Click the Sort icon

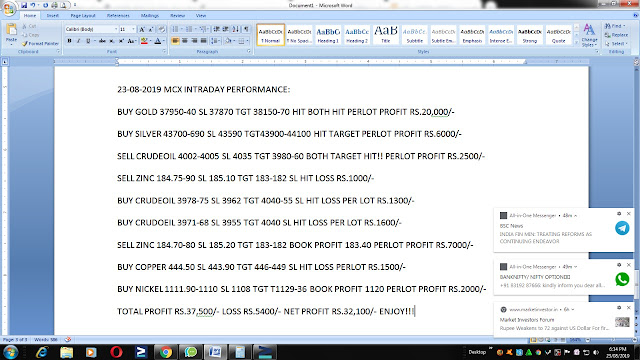pos(236,29)
